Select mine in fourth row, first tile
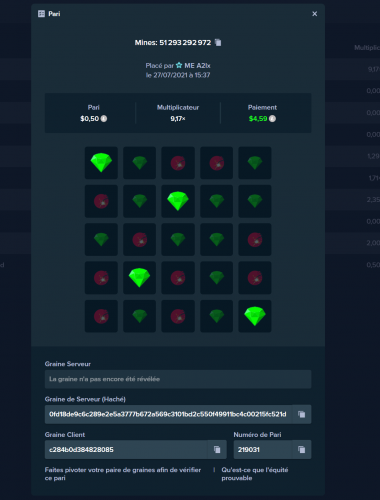Viewport: 380px width, 500px height. 101,278
